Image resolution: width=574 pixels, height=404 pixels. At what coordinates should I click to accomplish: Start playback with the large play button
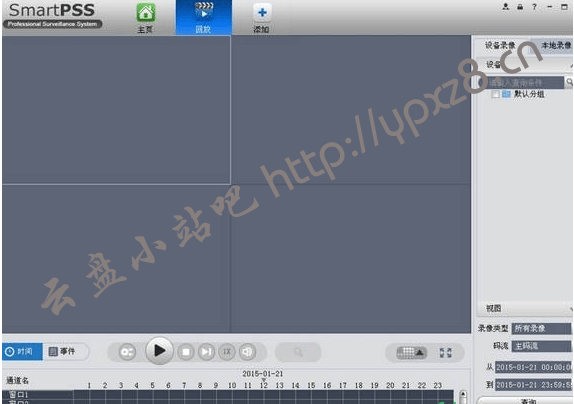pyautogui.click(x=159, y=351)
